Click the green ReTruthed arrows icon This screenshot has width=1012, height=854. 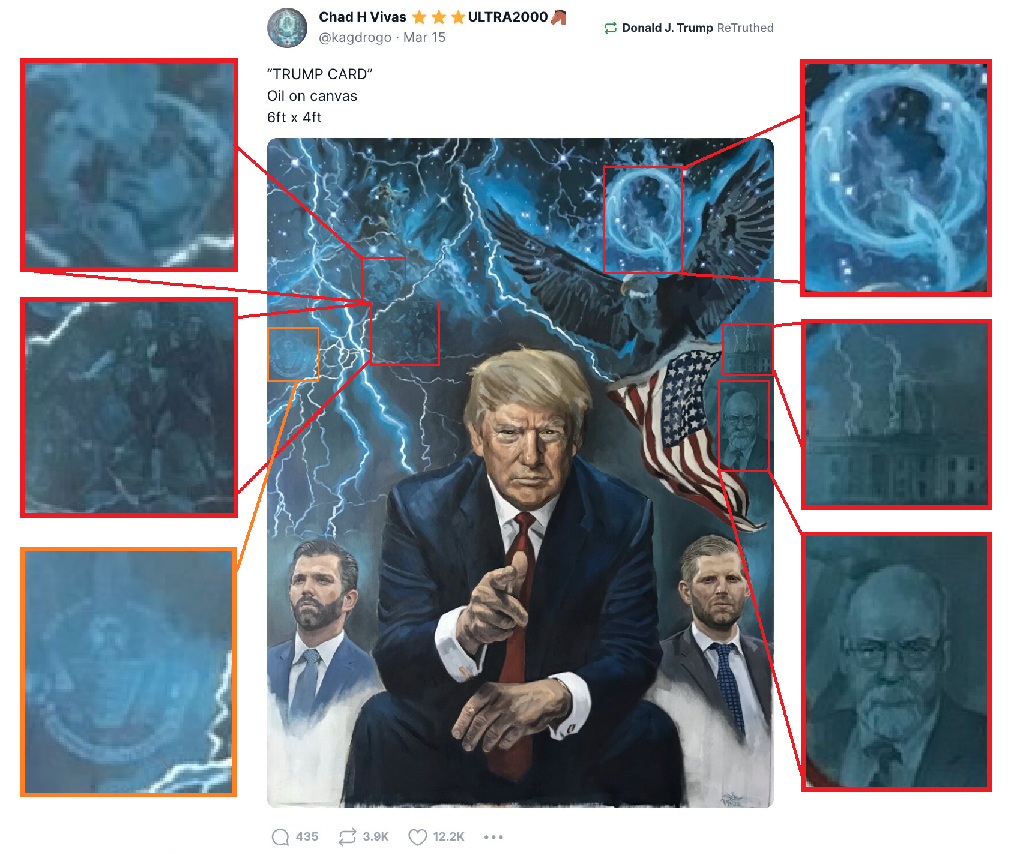611,28
